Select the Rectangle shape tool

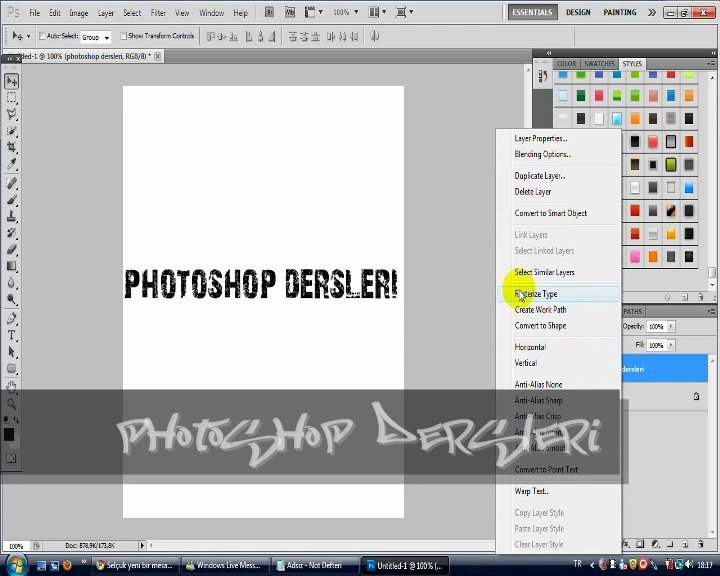(12, 368)
